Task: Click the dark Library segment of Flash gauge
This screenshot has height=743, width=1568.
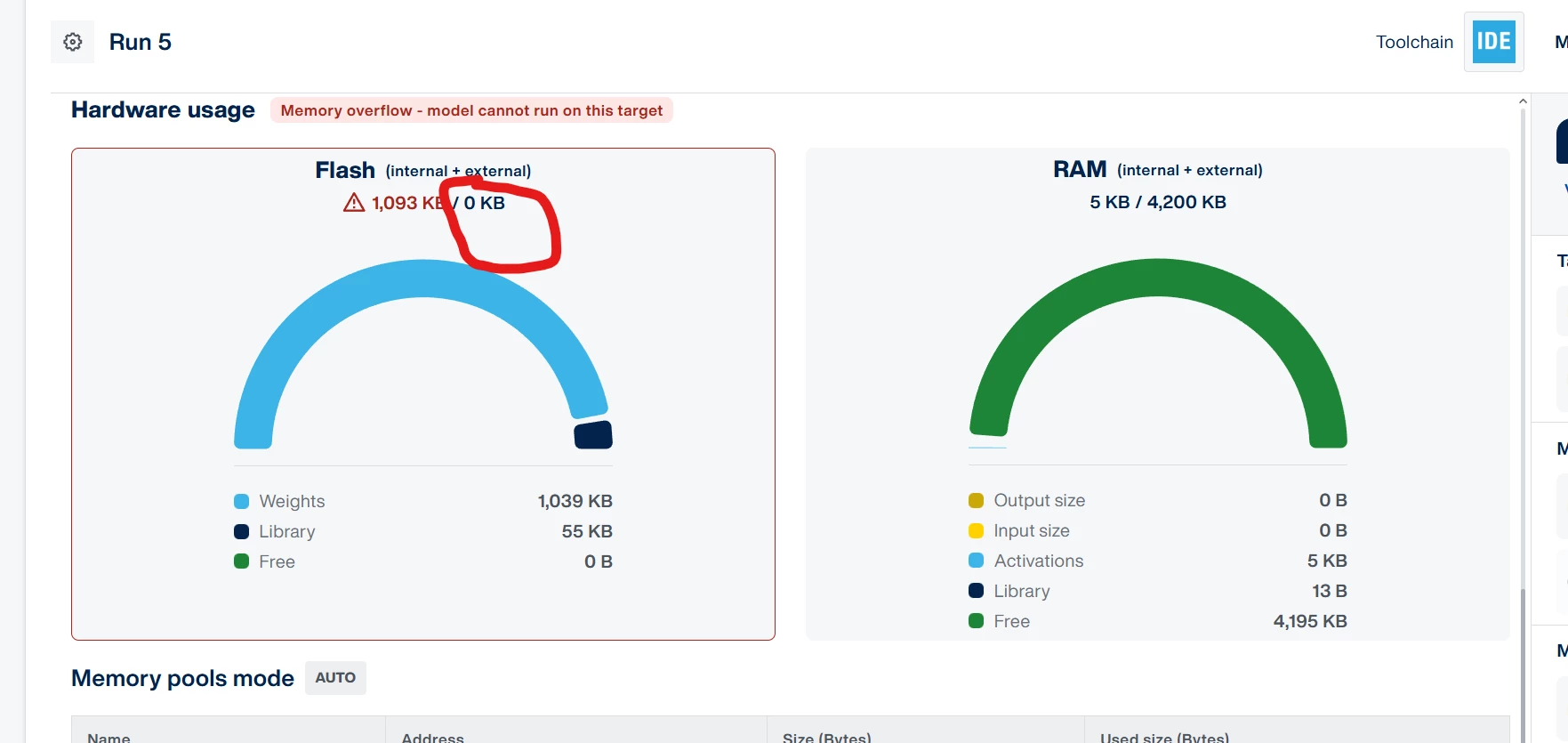Action: pyautogui.click(x=593, y=435)
